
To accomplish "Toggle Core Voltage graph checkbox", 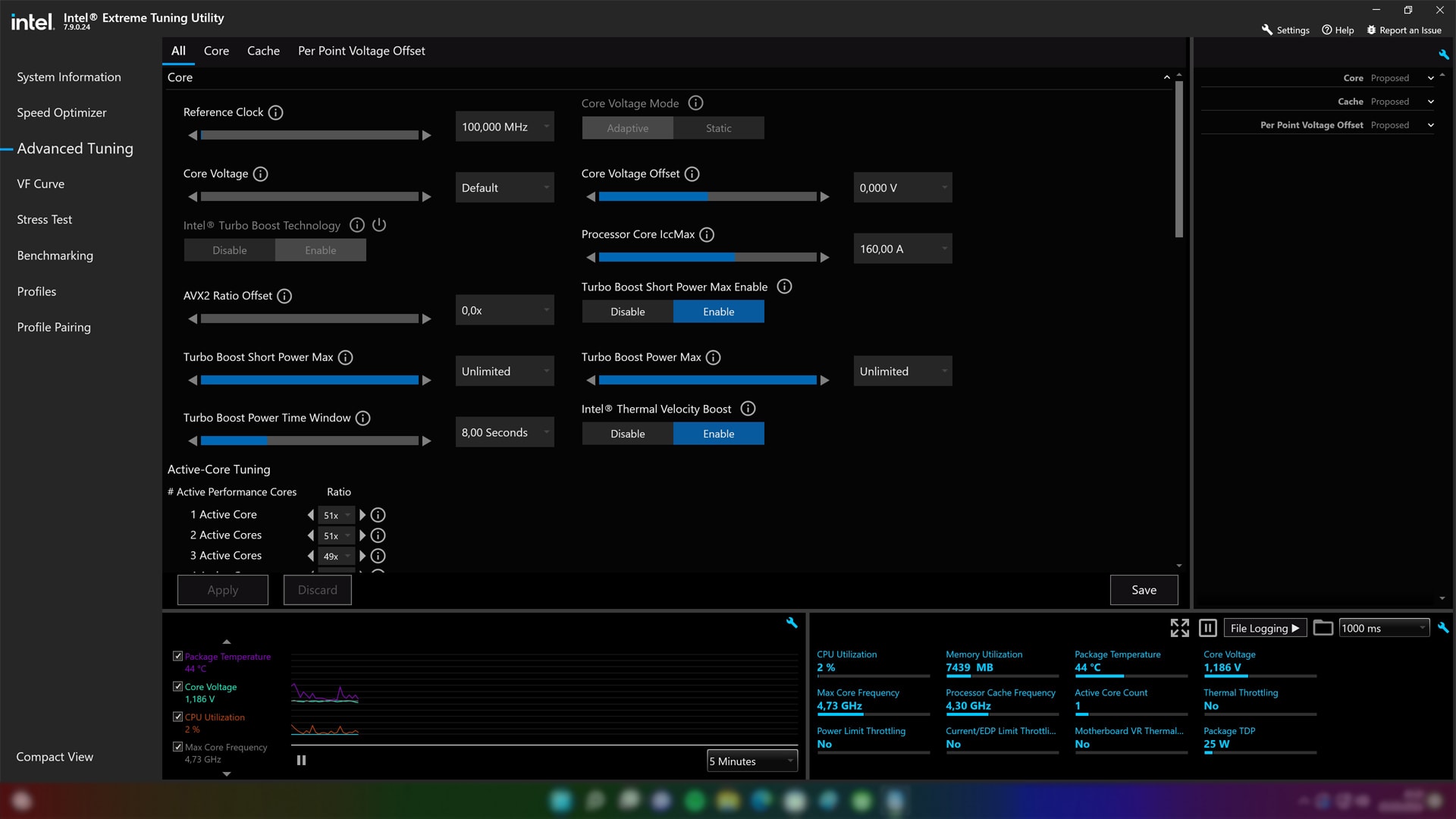I will (x=177, y=686).
